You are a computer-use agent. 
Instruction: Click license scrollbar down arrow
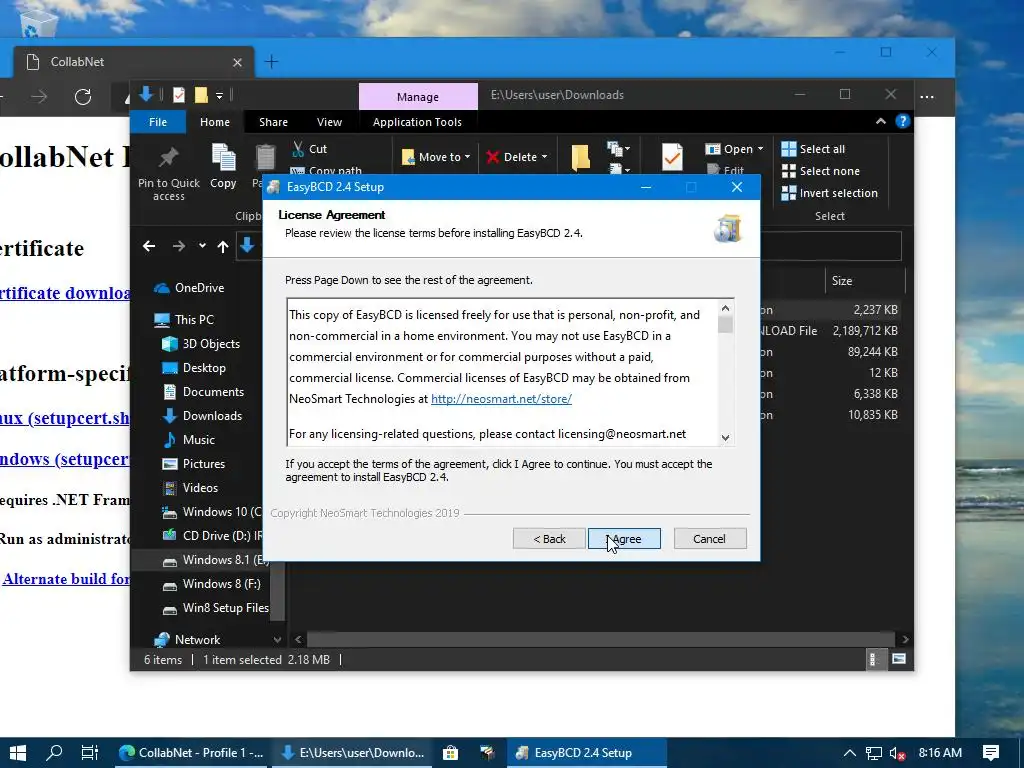click(x=726, y=438)
